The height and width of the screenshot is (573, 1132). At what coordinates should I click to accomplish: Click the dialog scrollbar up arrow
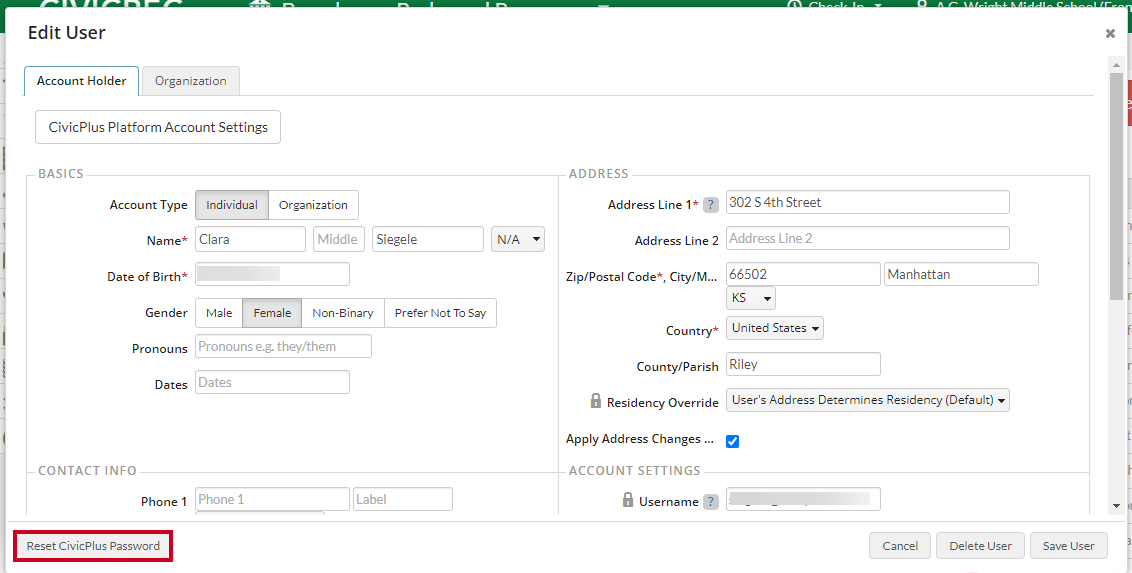tap(1117, 65)
